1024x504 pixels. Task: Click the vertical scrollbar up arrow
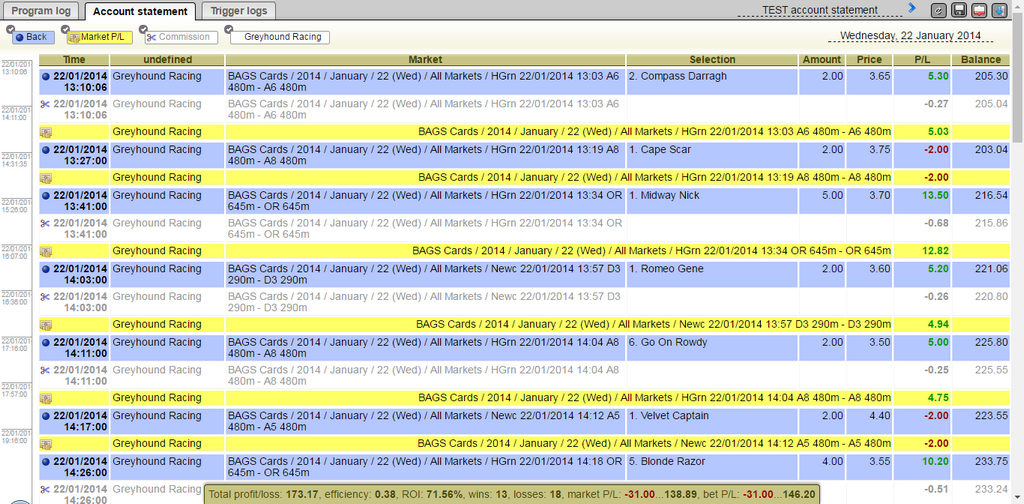pyautogui.click(x=1018, y=7)
